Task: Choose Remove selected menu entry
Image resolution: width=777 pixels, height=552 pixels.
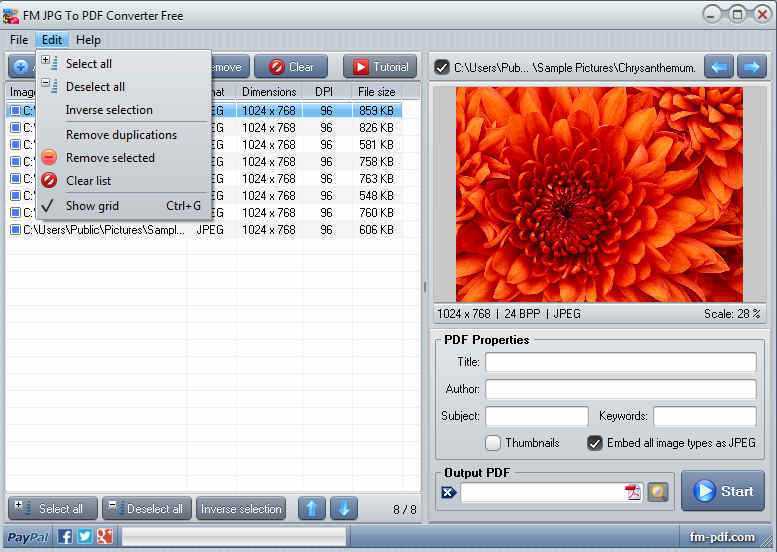Action: coord(124,158)
